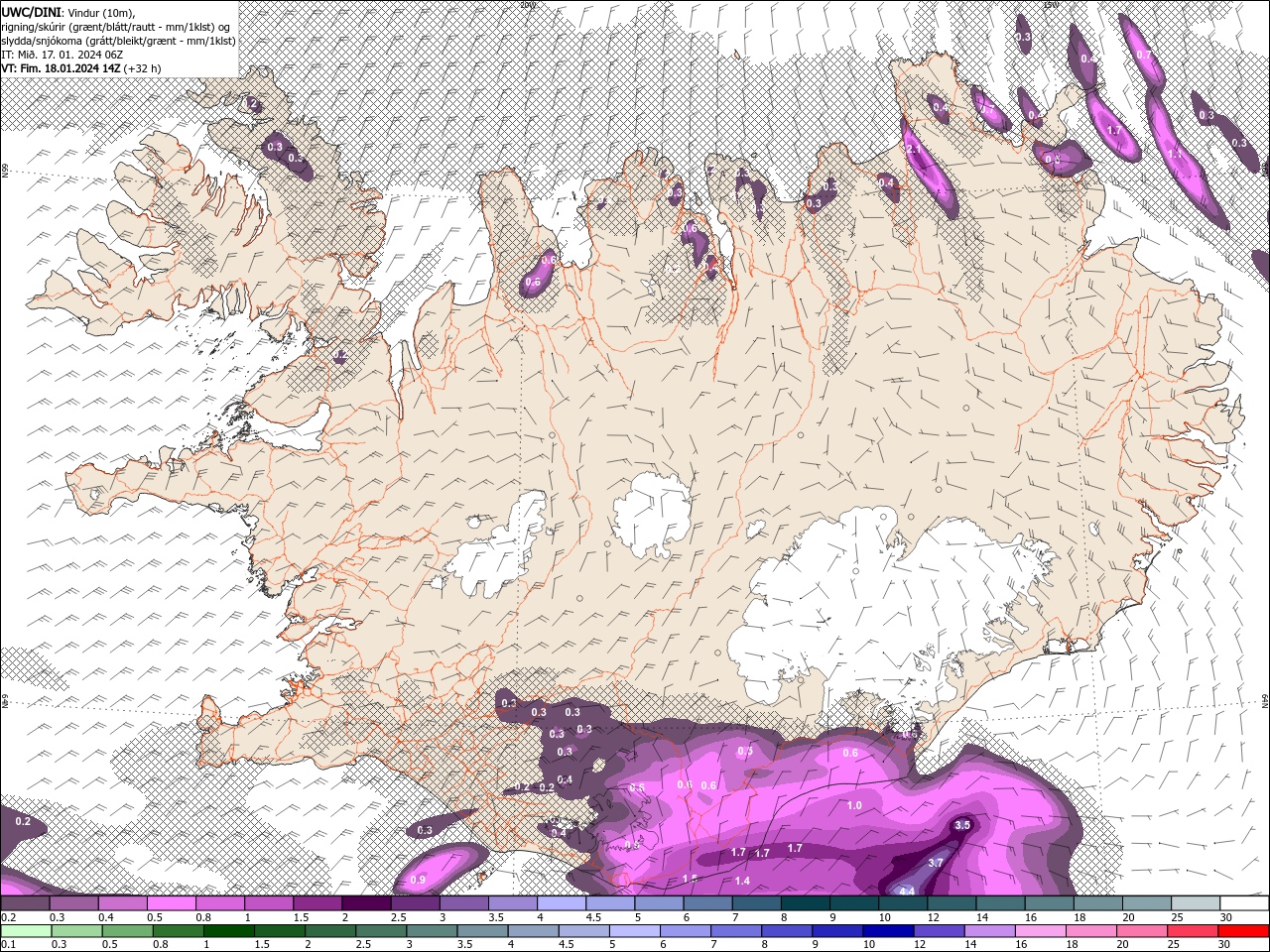Pick the white top legend swatch at 30
The height and width of the screenshot is (952, 1270).
[1245, 903]
